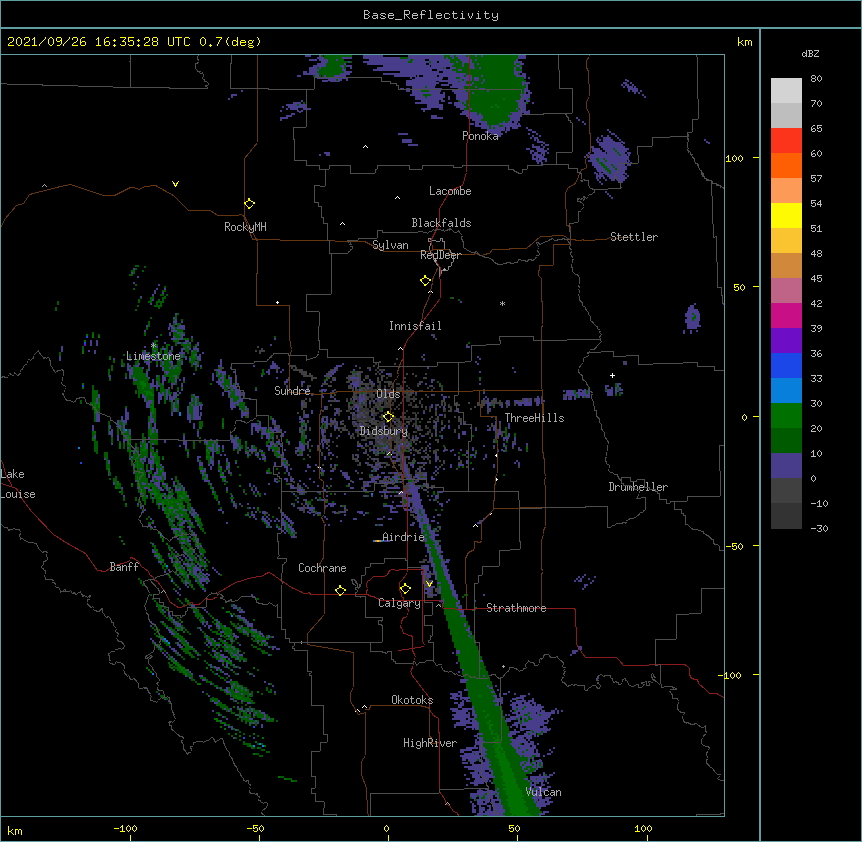This screenshot has width=862, height=842.
Task: Click the yellow marker directly above Calgary
Action: 405,589
